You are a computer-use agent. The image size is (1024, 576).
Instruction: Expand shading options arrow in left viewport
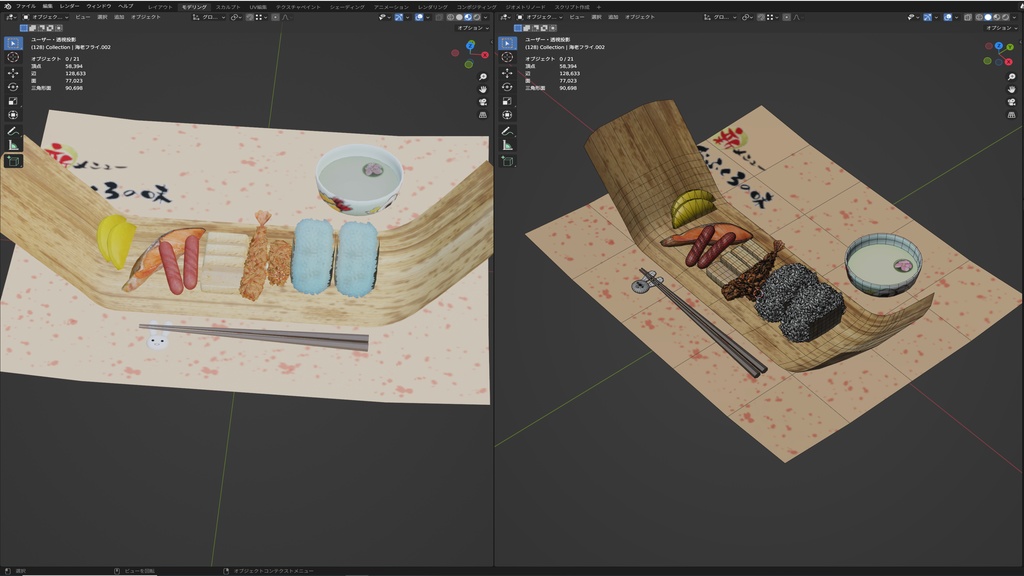485,17
